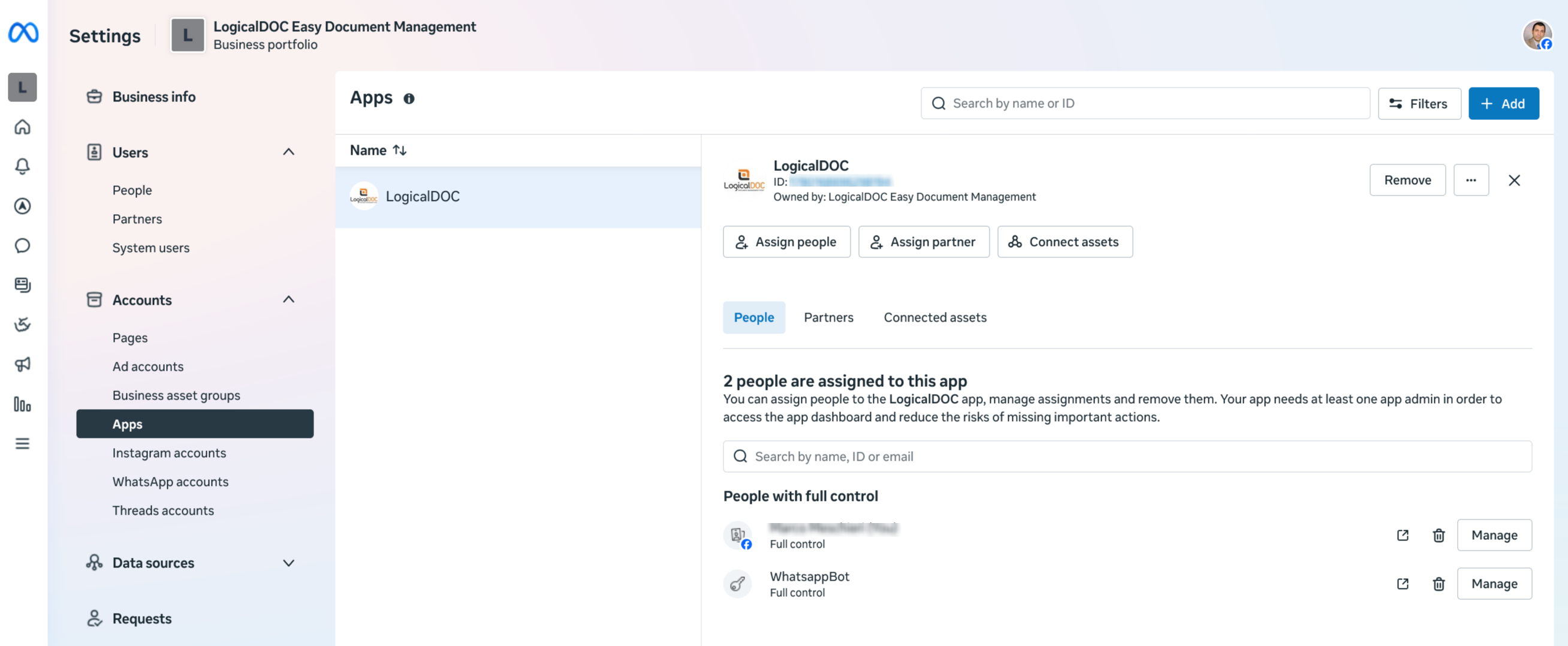Click the Meta logo
Image resolution: width=1568 pixels, height=646 pixels.
[23, 32]
